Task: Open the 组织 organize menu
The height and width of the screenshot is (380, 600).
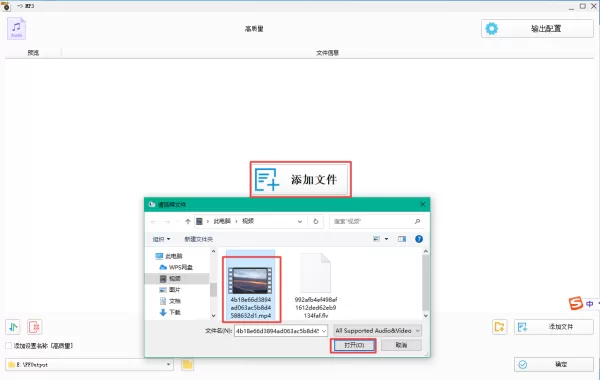Action: click(x=161, y=239)
